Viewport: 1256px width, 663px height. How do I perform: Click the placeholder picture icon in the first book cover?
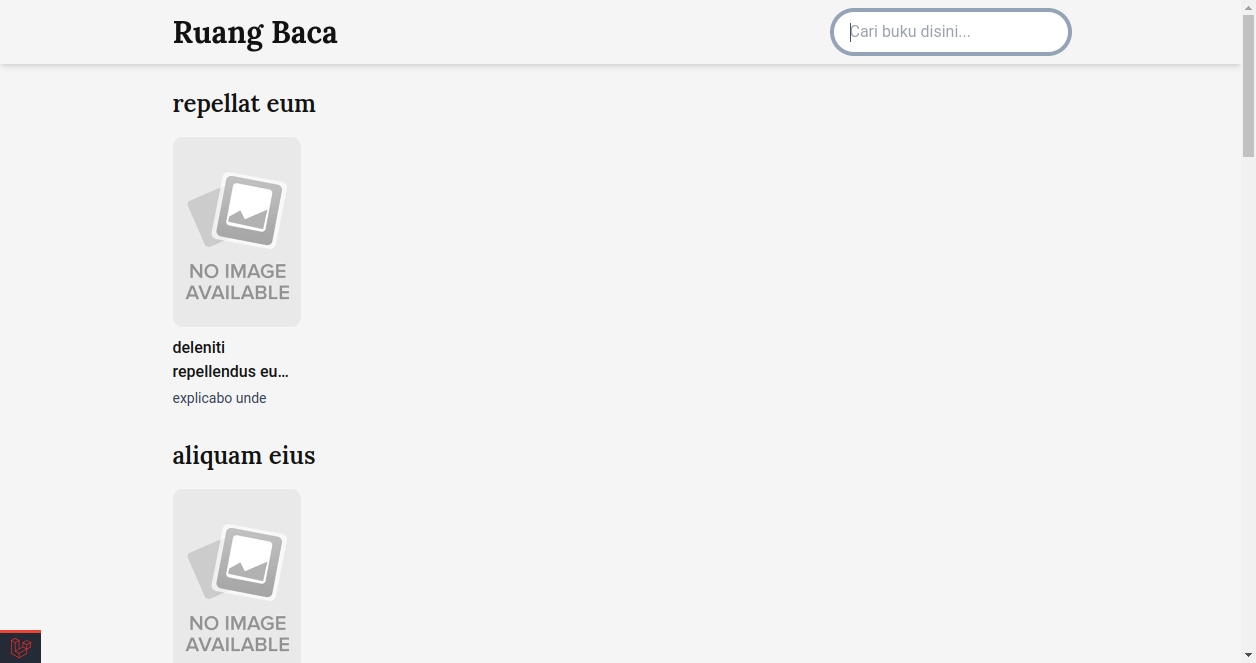[237, 211]
